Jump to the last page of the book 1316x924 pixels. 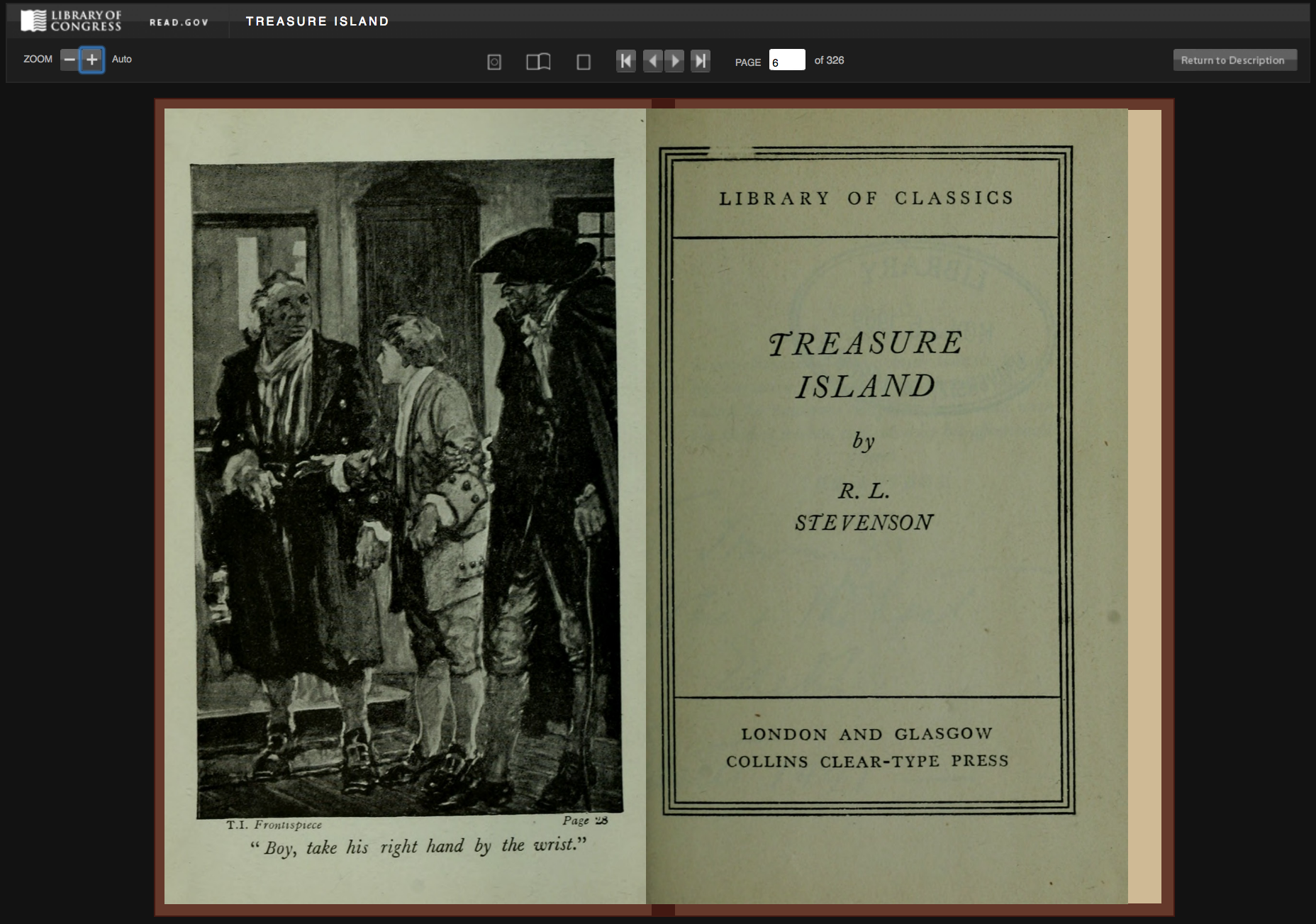point(701,62)
